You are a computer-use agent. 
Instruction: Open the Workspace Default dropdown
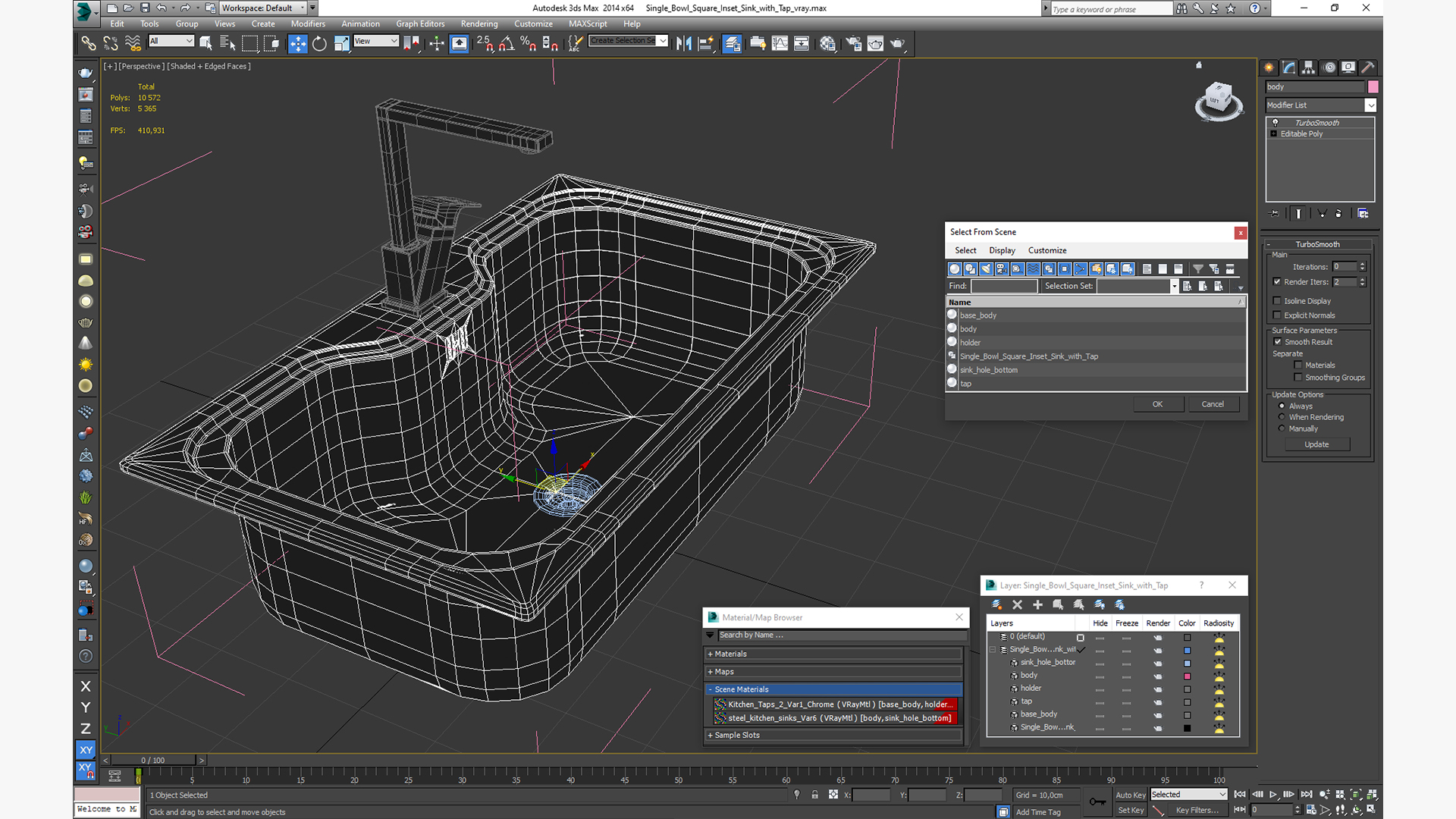point(267,8)
